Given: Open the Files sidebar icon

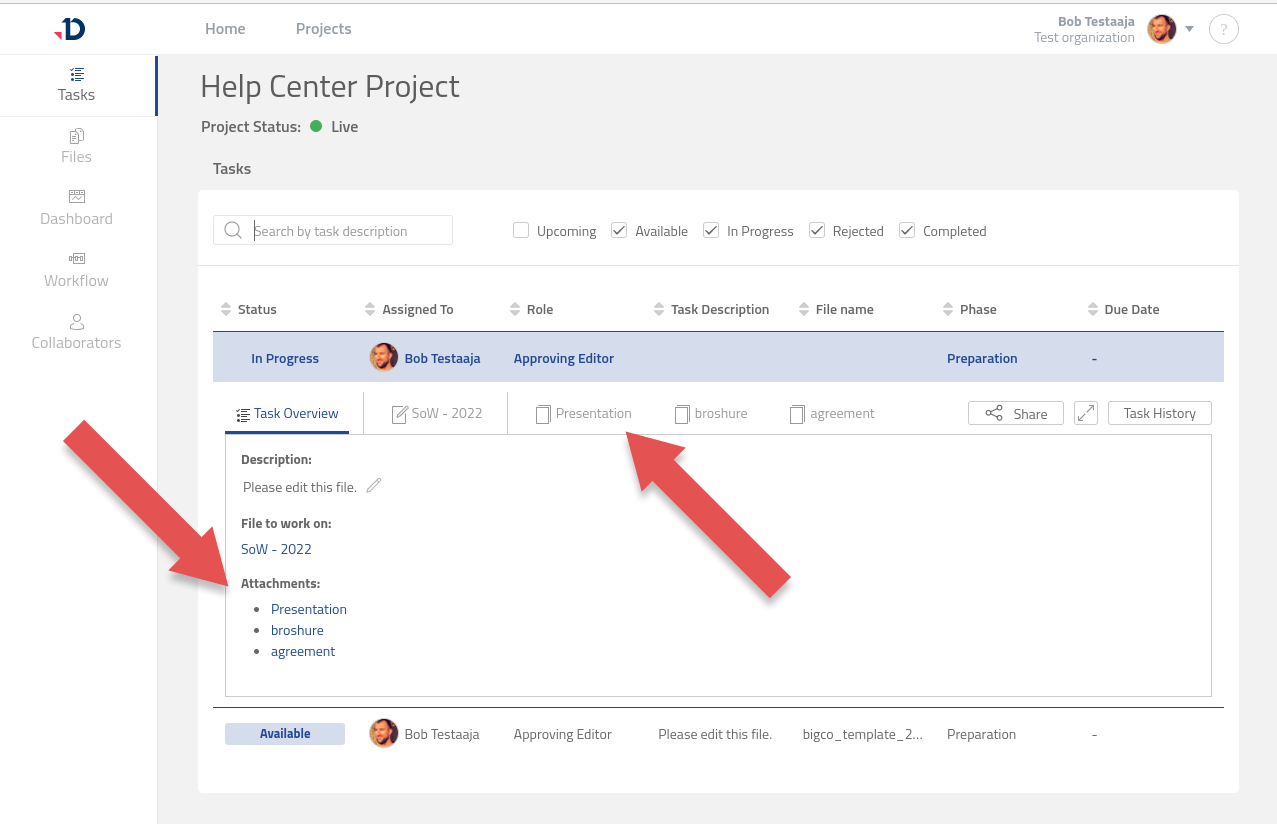Looking at the screenshot, I should 76,136.
